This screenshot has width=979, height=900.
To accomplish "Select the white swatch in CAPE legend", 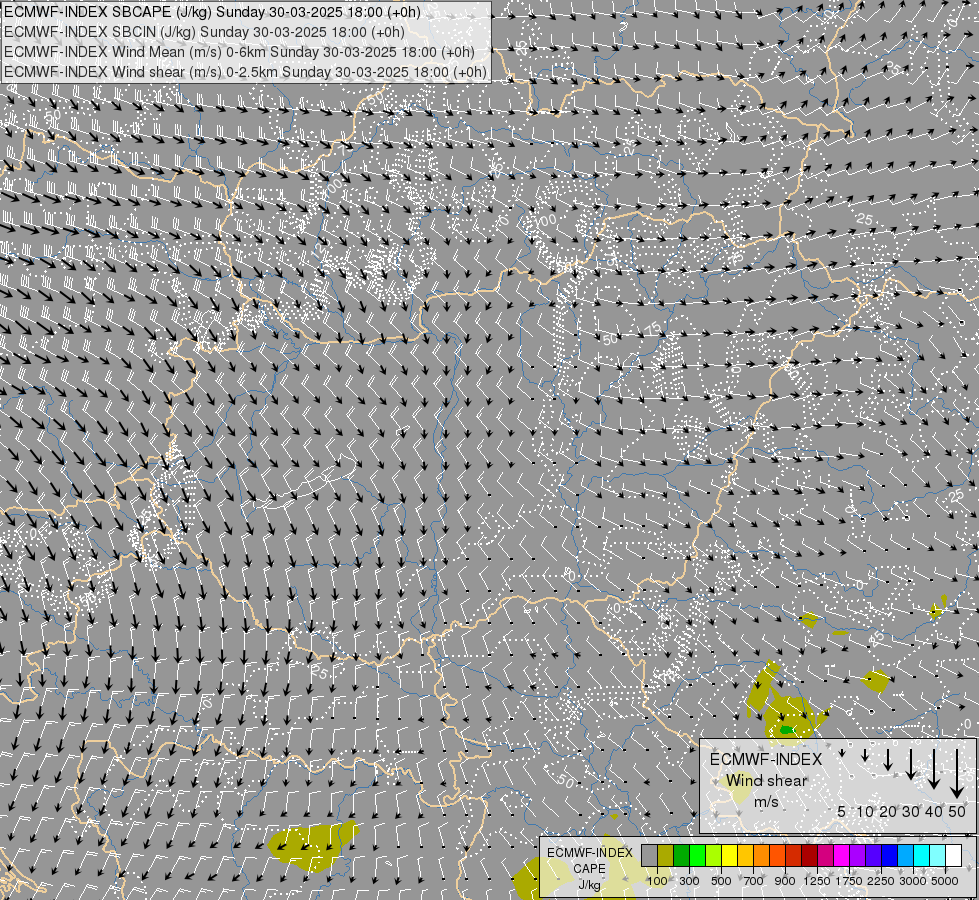I will coord(954,855).
